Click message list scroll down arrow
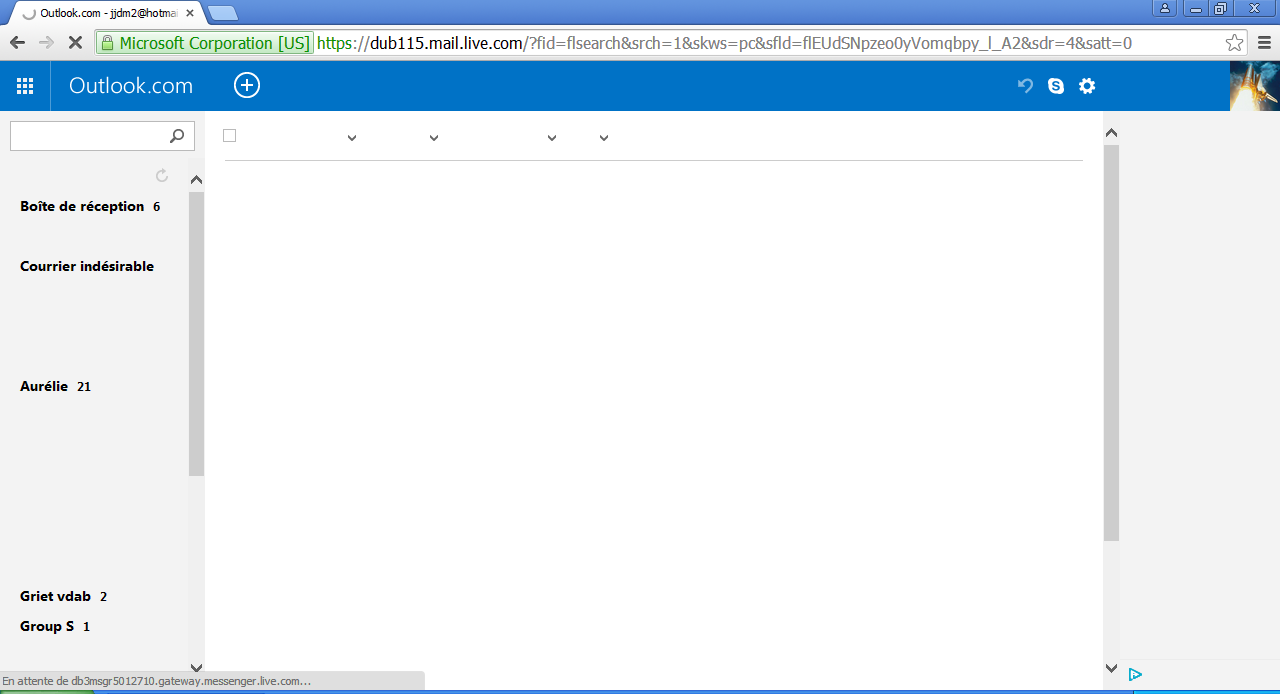Screen dimensions: 1280x694 (1111, 667)
